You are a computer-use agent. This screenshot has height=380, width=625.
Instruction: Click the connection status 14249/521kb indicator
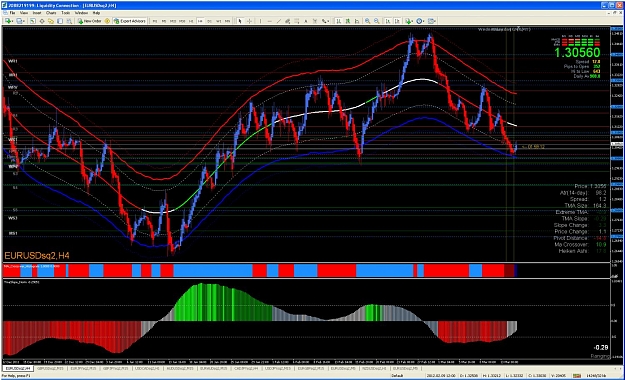(596, 376)
